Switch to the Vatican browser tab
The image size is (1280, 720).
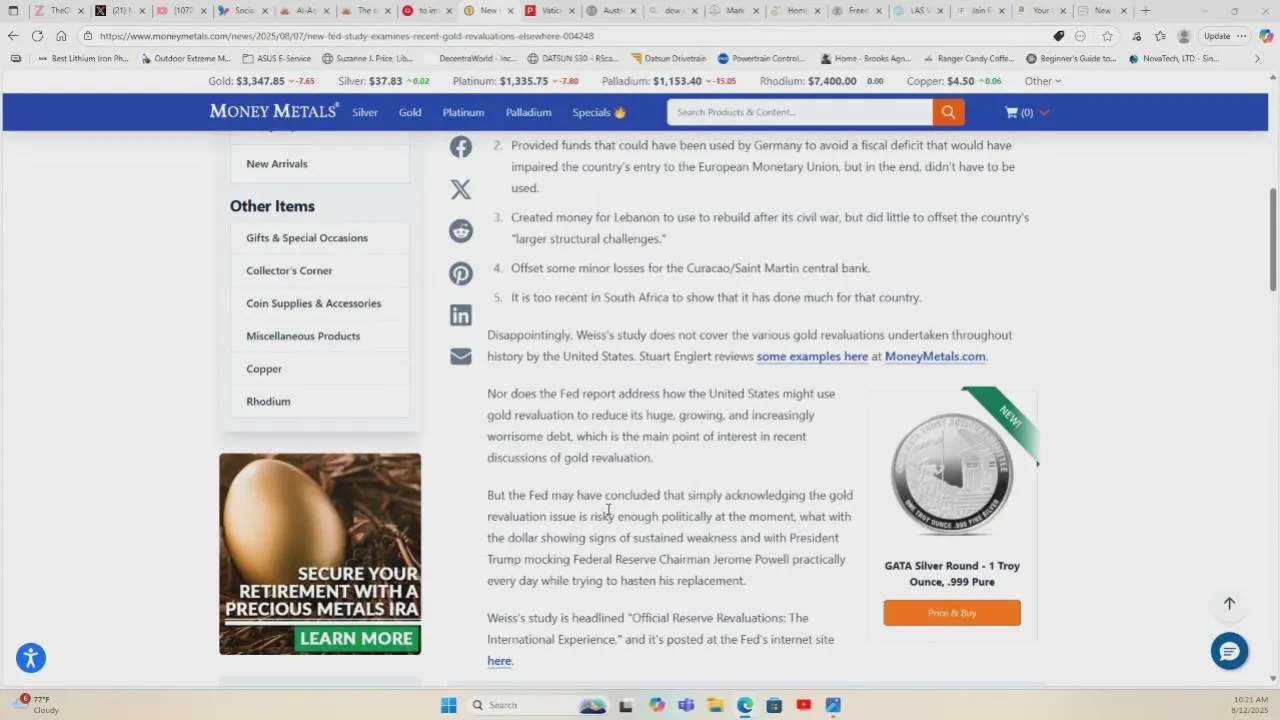tap(551, 10)
